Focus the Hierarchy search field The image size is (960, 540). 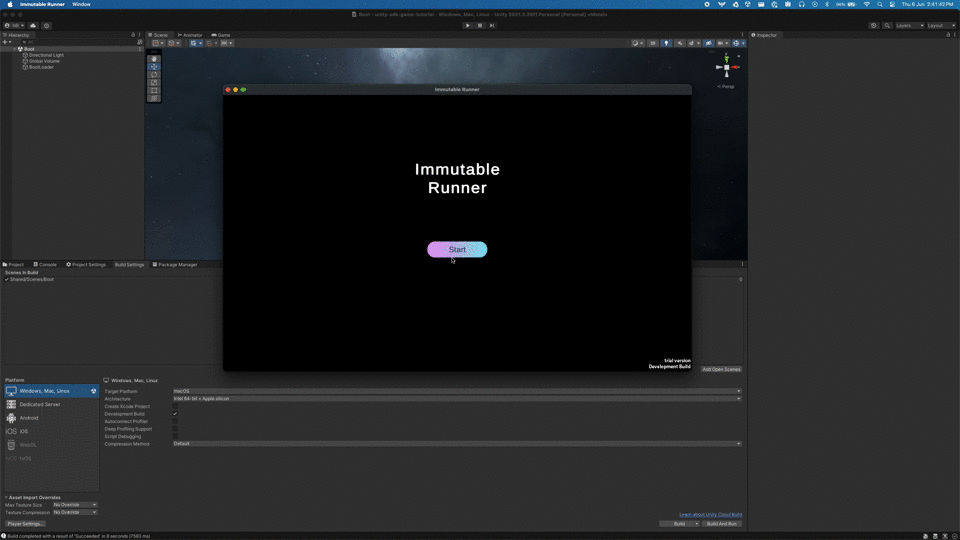[x=77, y=42]
